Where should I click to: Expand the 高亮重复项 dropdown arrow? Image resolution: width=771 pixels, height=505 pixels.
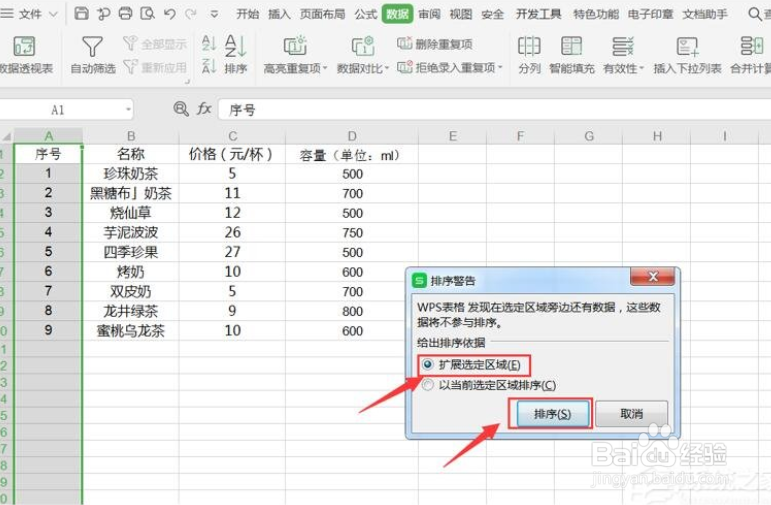click(325, 68)
